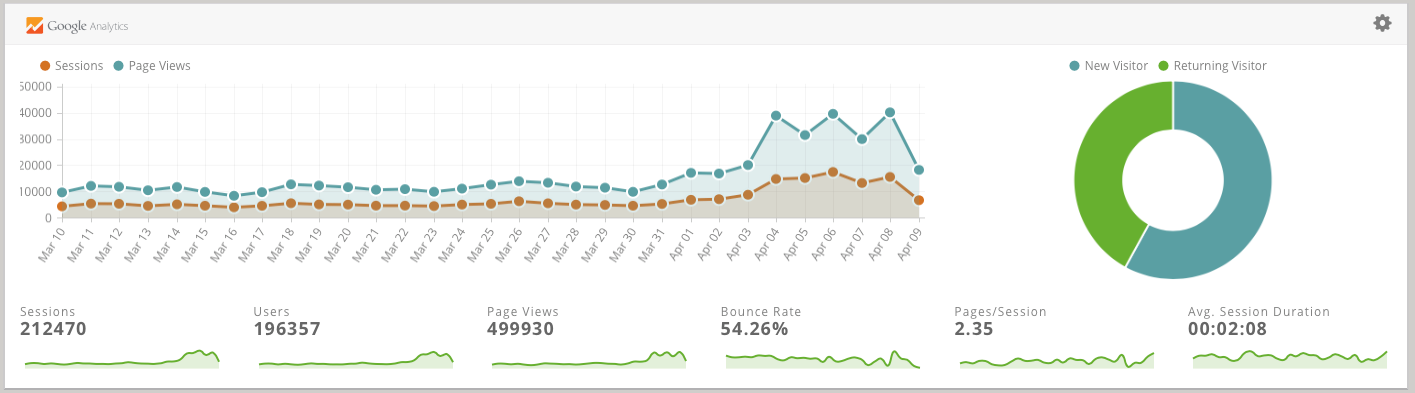Toggle the New Visitor legend item
The height and width of the screenshot is (393, 1415).
click(x=1108, y=66)
